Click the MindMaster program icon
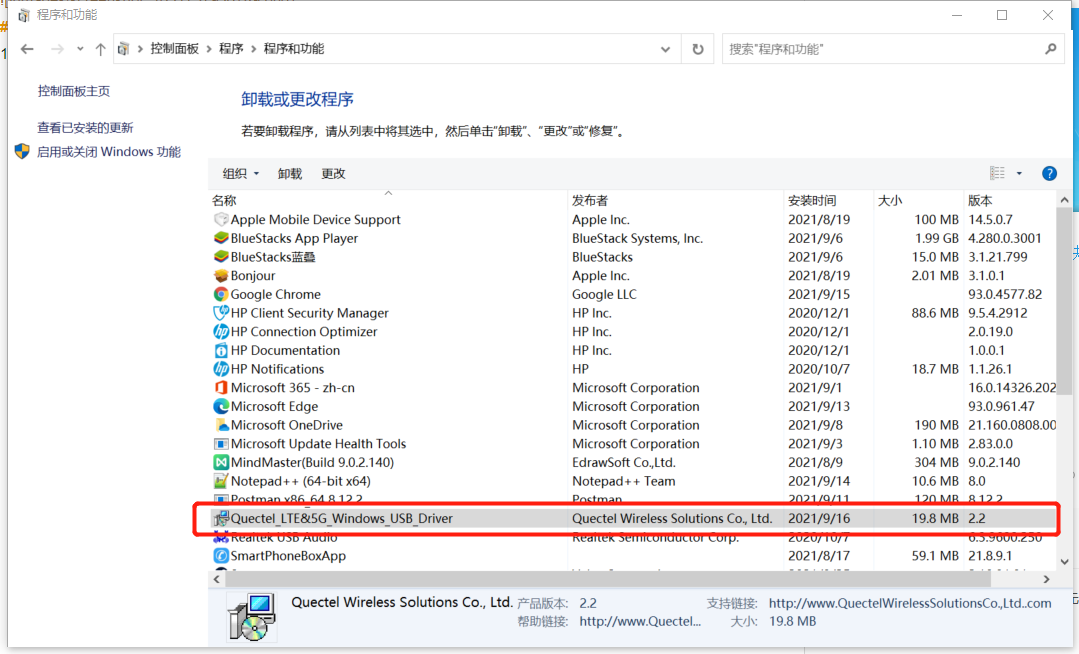Image resolution: width=1079 pixels, height=654 pixels. (x=221, y=462)
